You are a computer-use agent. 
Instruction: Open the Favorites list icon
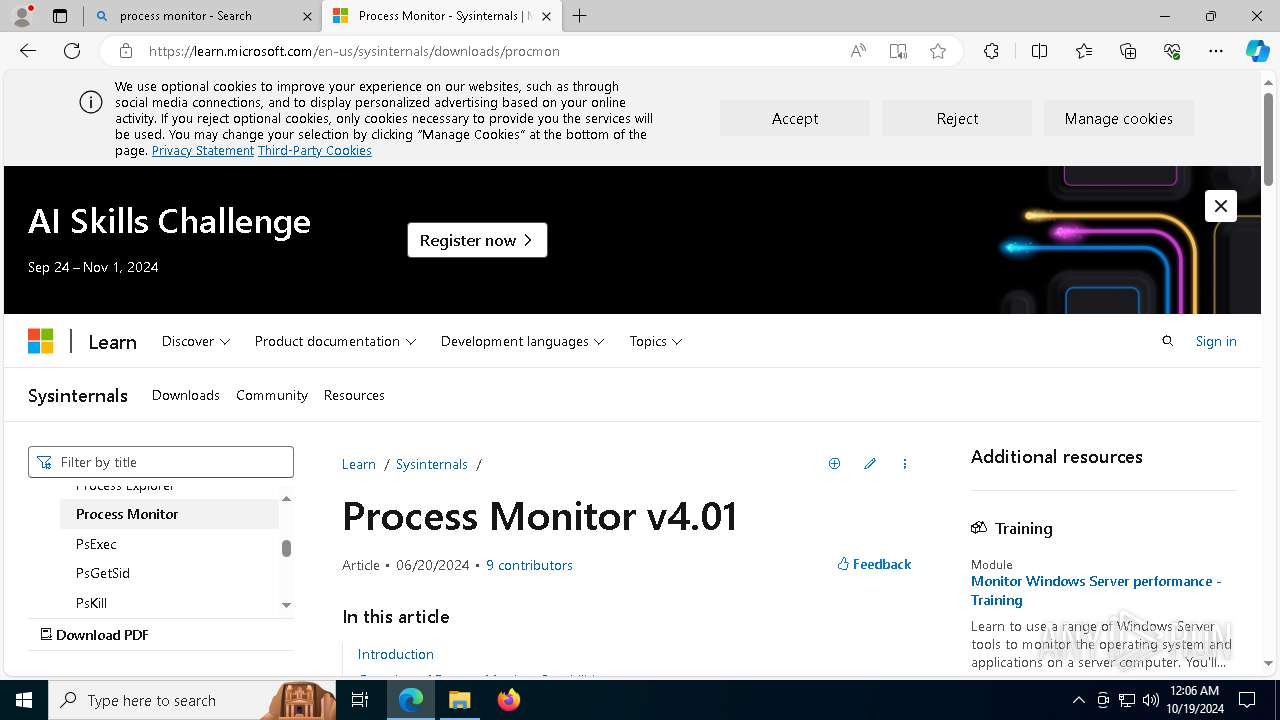1084,51
